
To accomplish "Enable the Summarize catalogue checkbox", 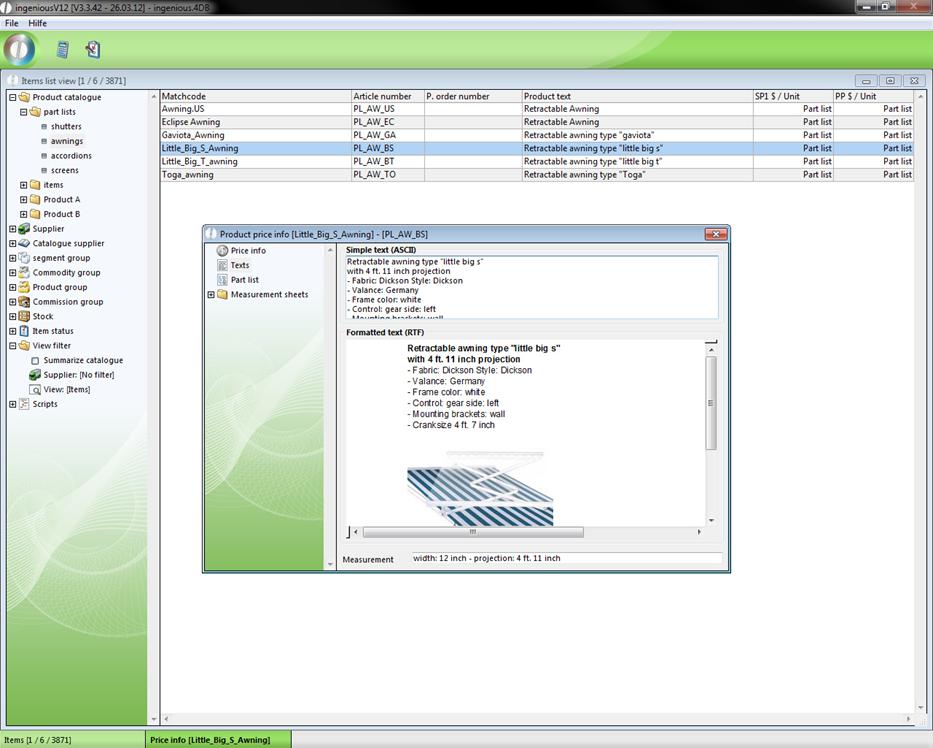I will click(35, 360).
